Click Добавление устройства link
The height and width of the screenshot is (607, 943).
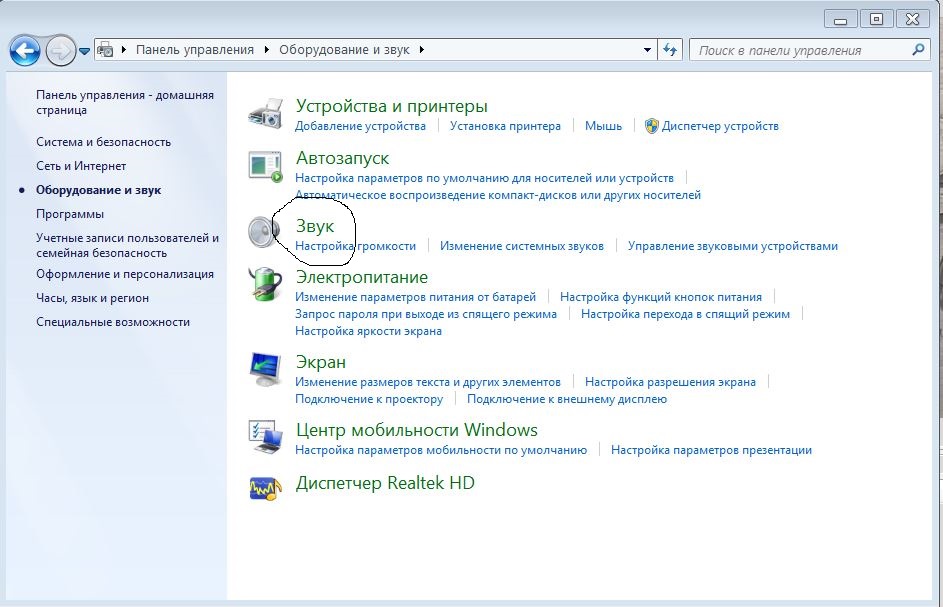pyautogui.click(x=360, y=126)
